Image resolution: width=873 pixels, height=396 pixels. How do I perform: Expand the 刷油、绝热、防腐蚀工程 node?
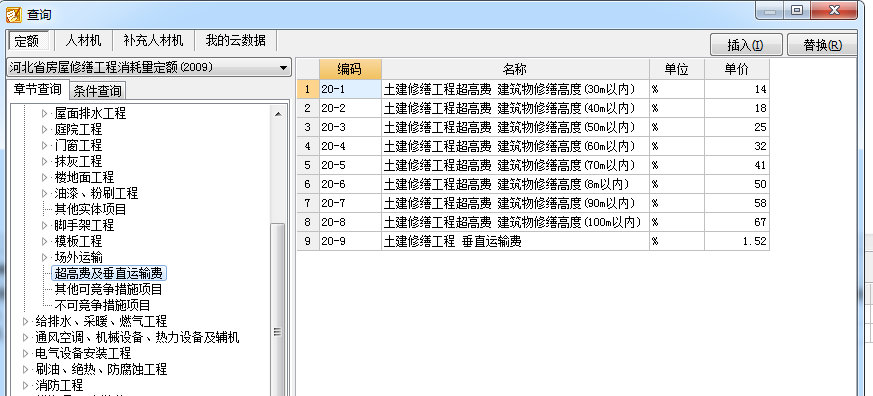26,370
